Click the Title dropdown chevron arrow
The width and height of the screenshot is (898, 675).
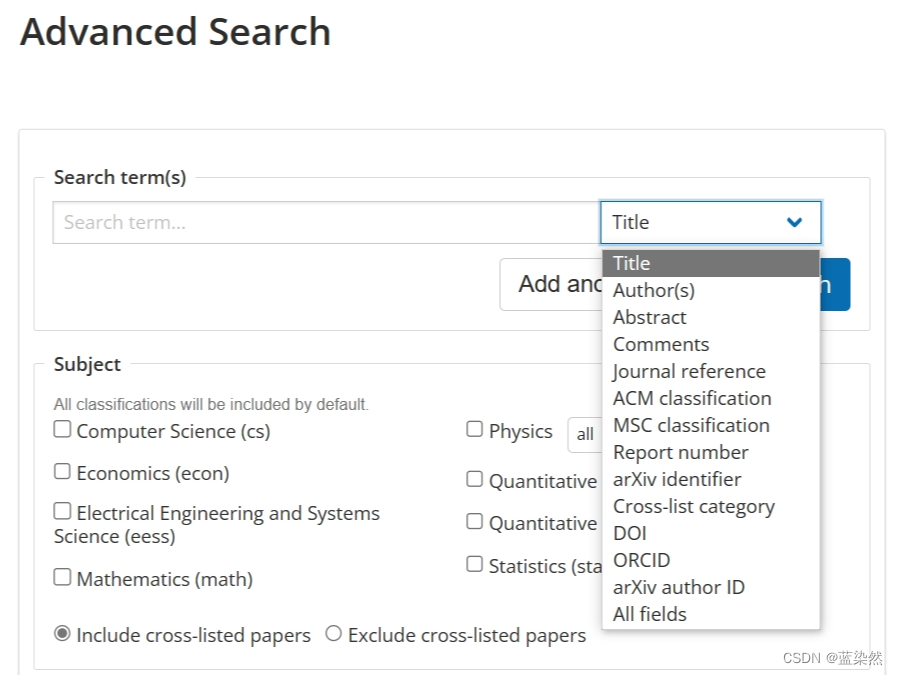pos(795,223)
